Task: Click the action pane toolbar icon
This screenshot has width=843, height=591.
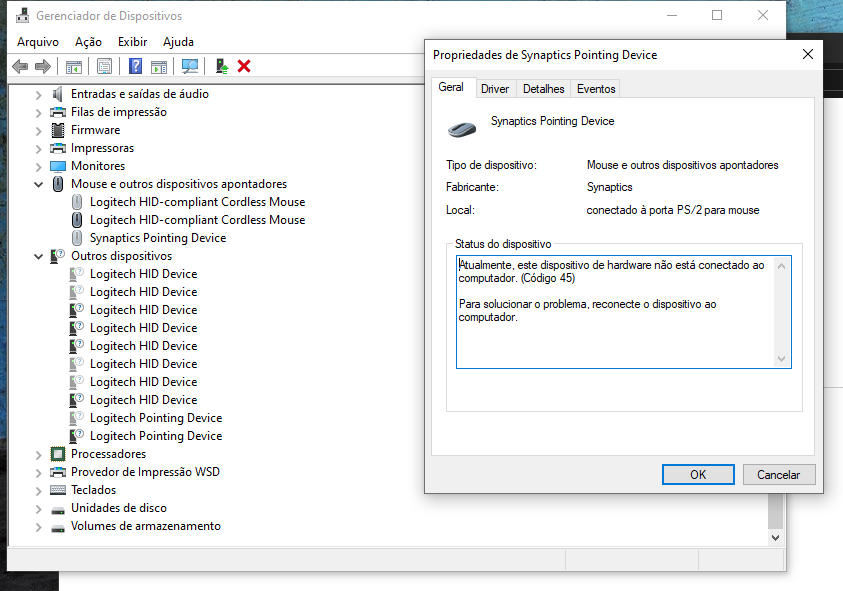Action: coord(158,66)
